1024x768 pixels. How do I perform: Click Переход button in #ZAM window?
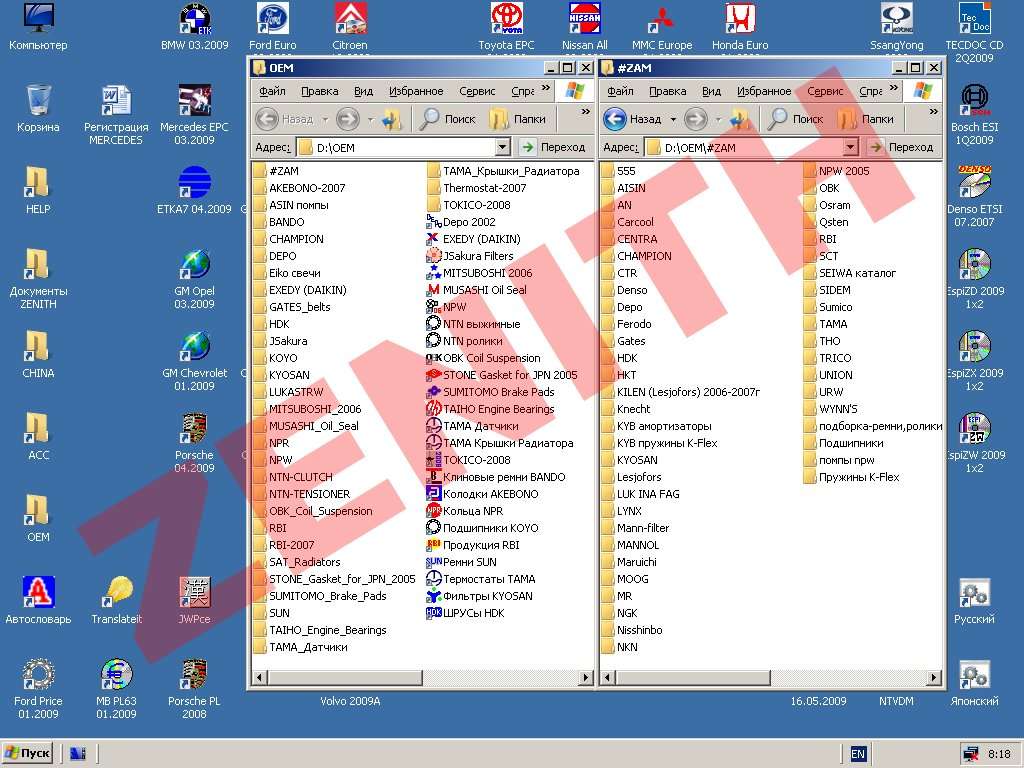click(x=902, y=147)
